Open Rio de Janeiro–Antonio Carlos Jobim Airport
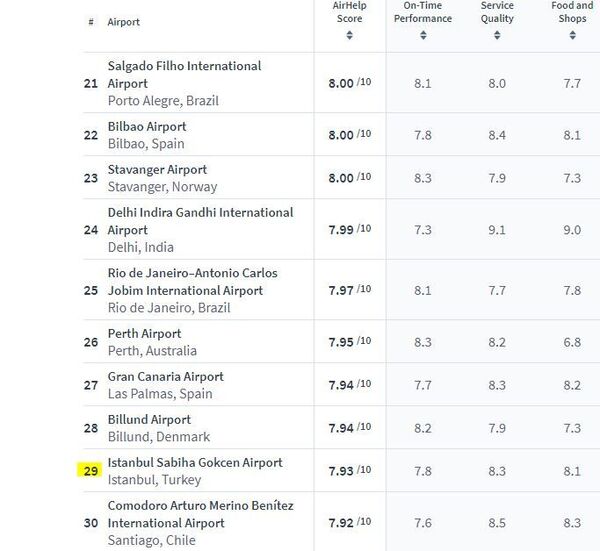This screenshot has height=551, width=600. pyautogui.click(x=192, y=281)
